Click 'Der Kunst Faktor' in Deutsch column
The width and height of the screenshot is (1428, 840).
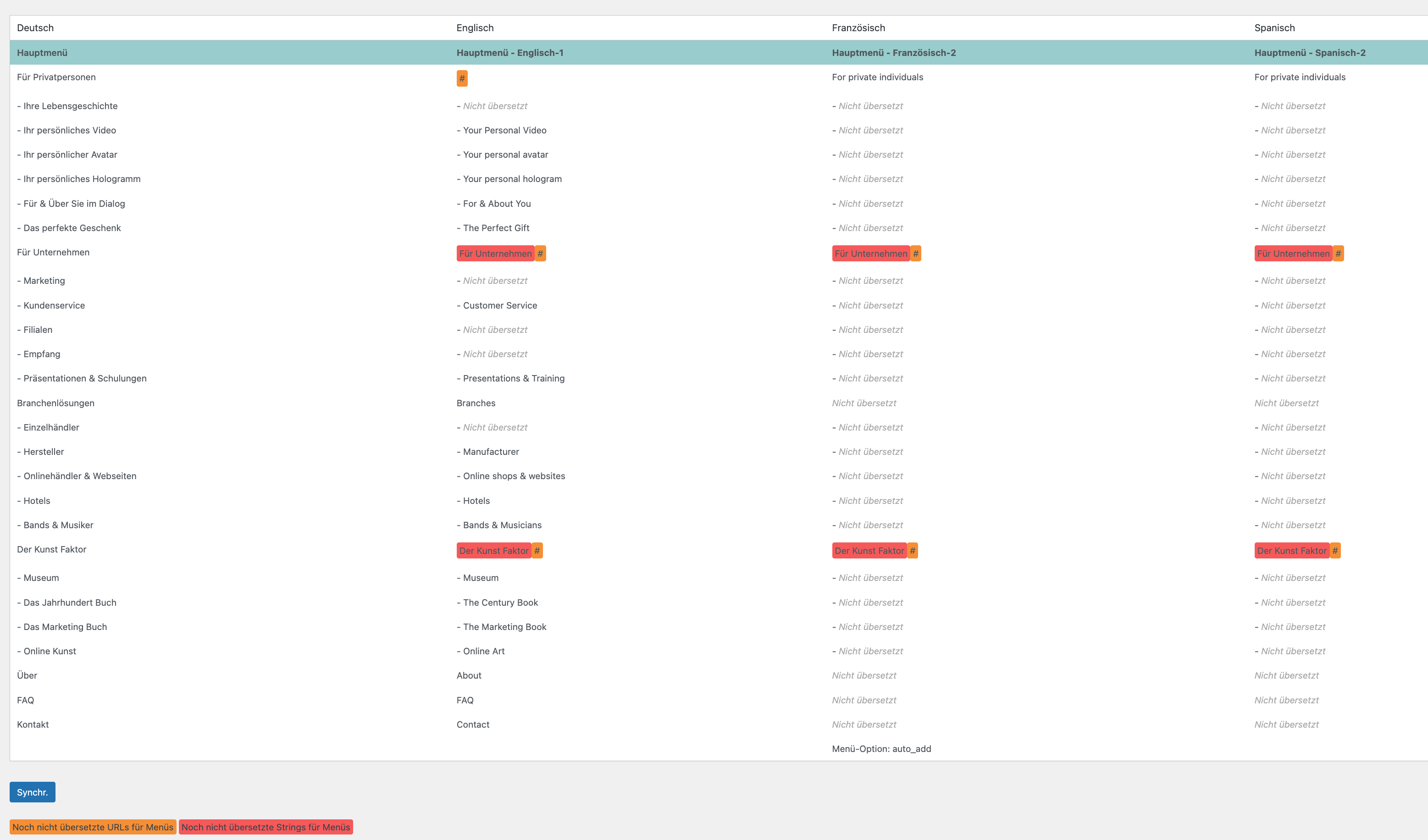point(51,549)
